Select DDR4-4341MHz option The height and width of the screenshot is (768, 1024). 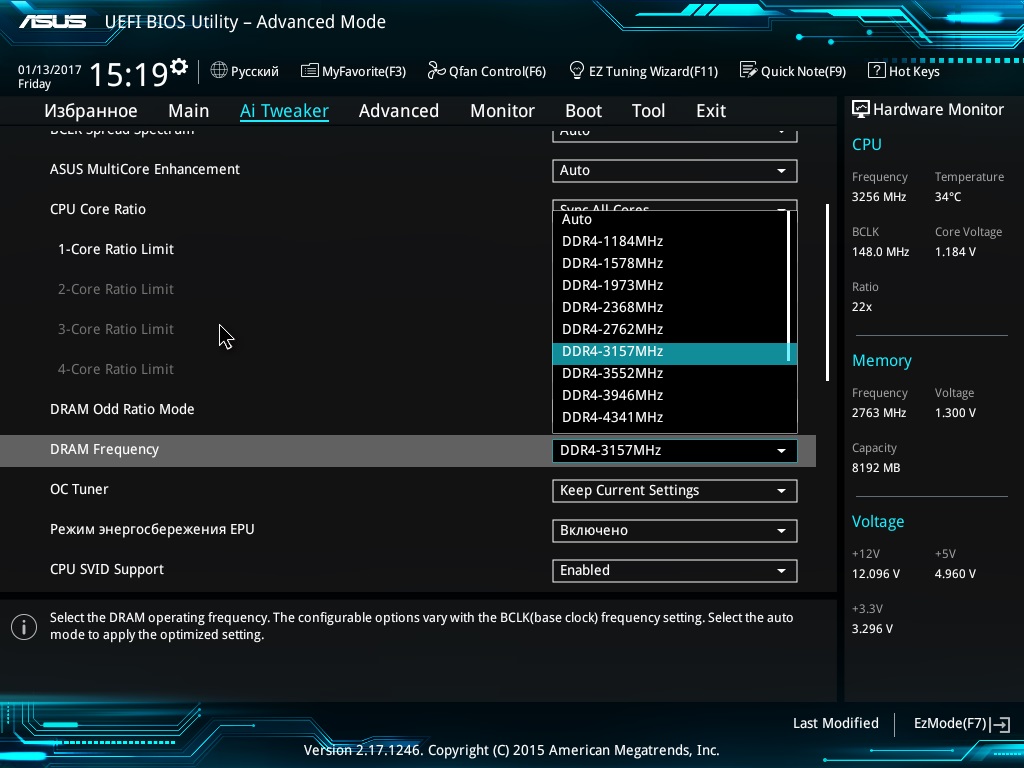[670, 417]
